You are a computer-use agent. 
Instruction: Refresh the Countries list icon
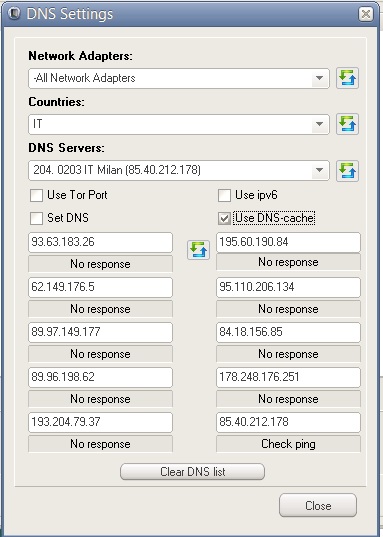pyautogui.click(x=347, y=124)
